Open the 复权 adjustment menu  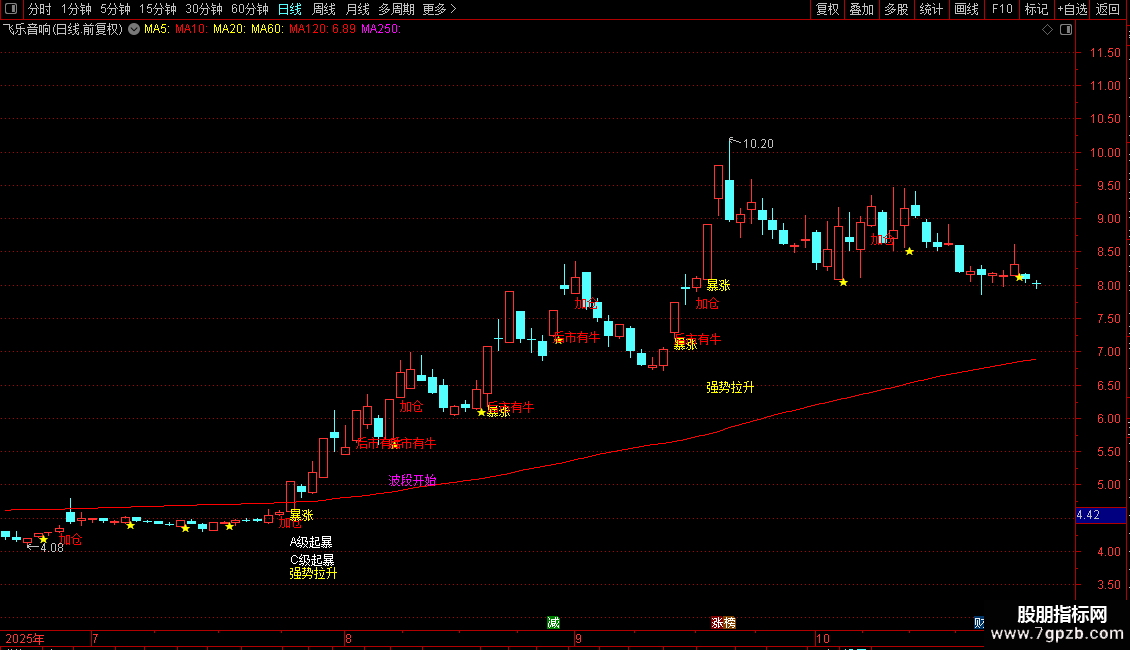[x=827, y=9]
